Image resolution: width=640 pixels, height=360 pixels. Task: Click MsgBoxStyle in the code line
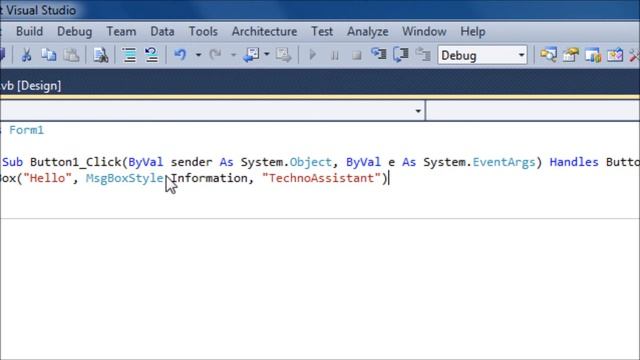(124, 178)
